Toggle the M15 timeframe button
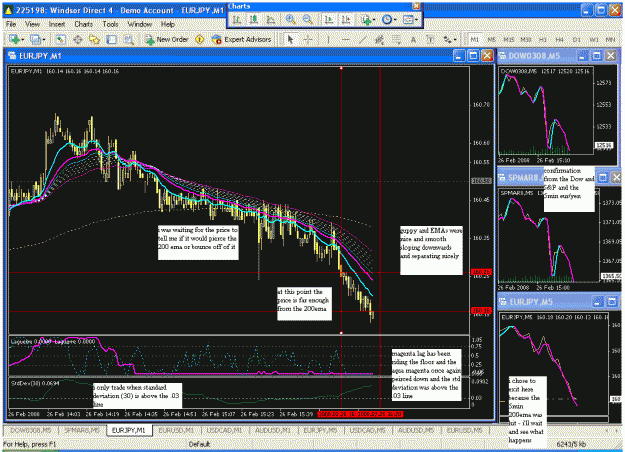This screenshot has height=452, width=625. [x=509, y=39]
